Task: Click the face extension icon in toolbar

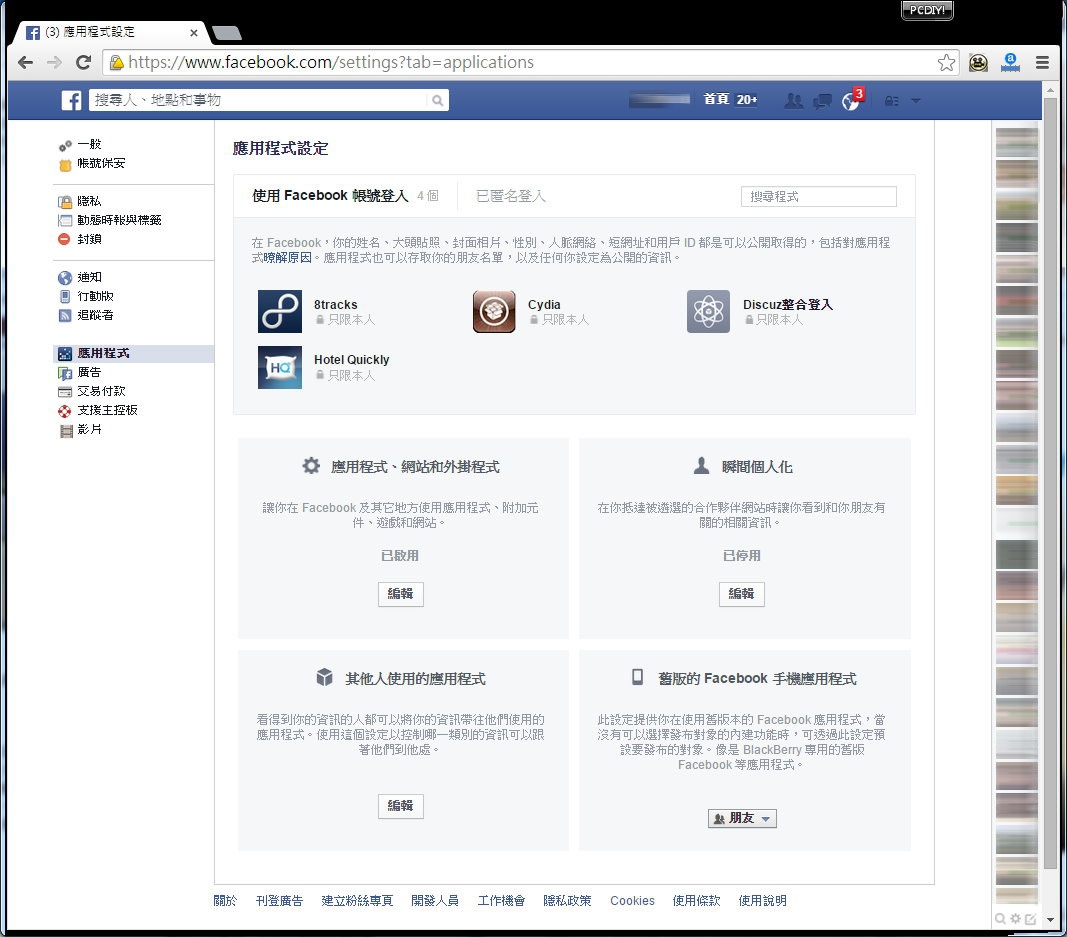Action: click(979, 63)
